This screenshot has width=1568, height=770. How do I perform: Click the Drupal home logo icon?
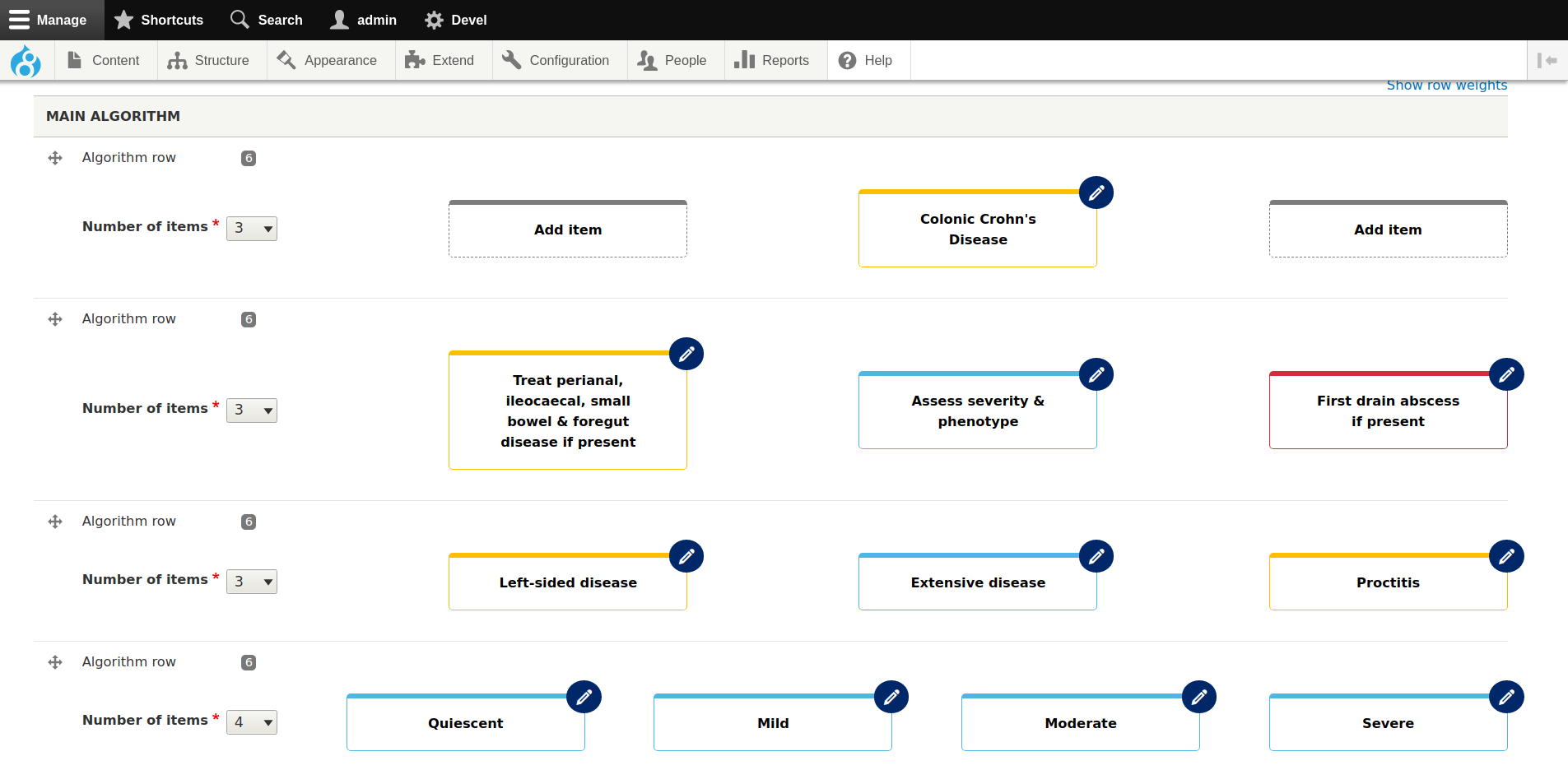point(26,61)
